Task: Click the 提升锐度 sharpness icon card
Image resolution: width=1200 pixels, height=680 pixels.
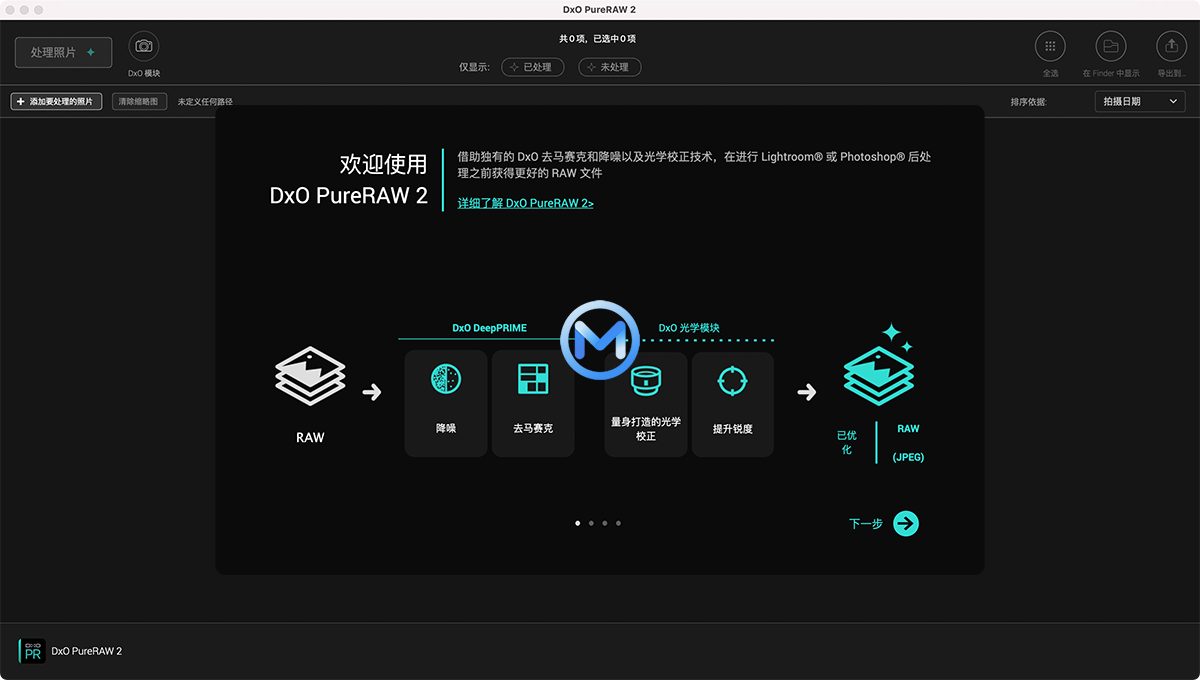Action: (x=733, y=404)
